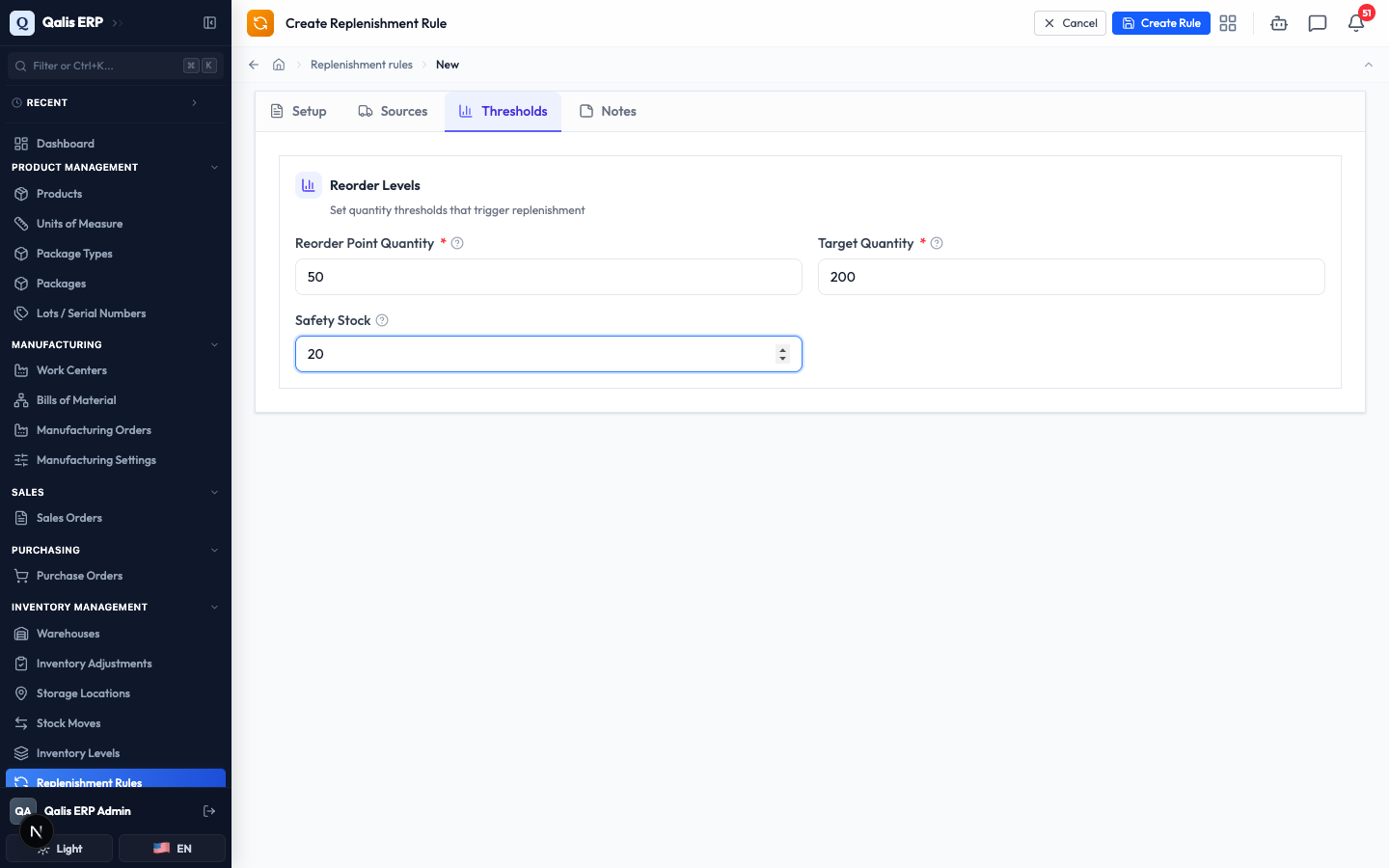Screen dimensions: 1389x868
Task: Switch to the Notes tab
Action: point(608,111)
